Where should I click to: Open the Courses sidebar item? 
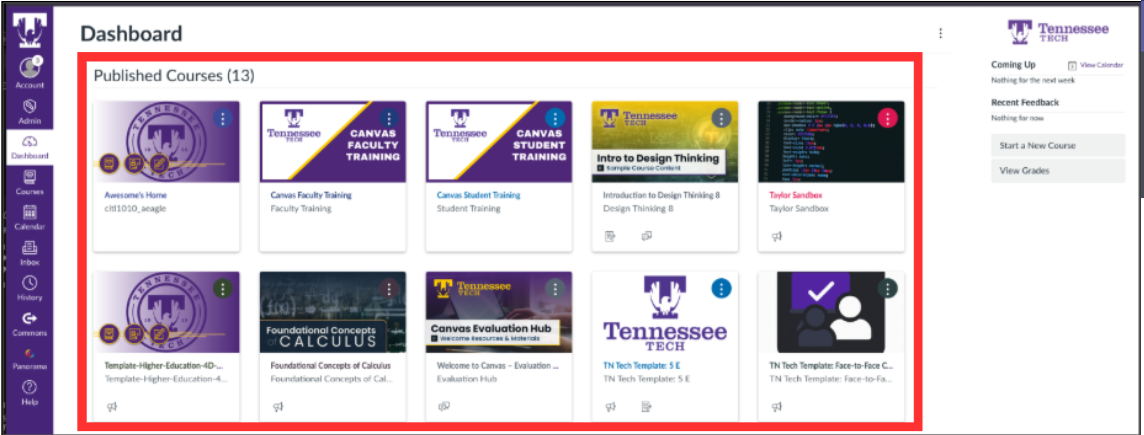click(29, 182)
